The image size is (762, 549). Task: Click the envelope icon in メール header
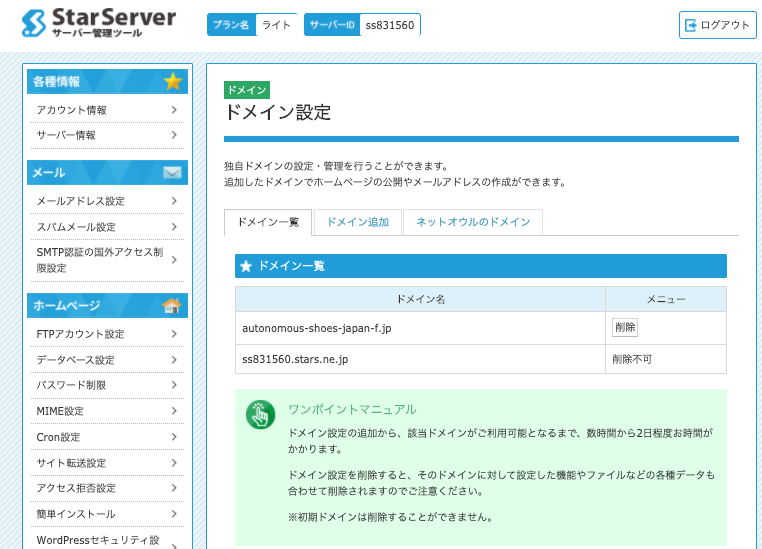(x=173, y=173)
